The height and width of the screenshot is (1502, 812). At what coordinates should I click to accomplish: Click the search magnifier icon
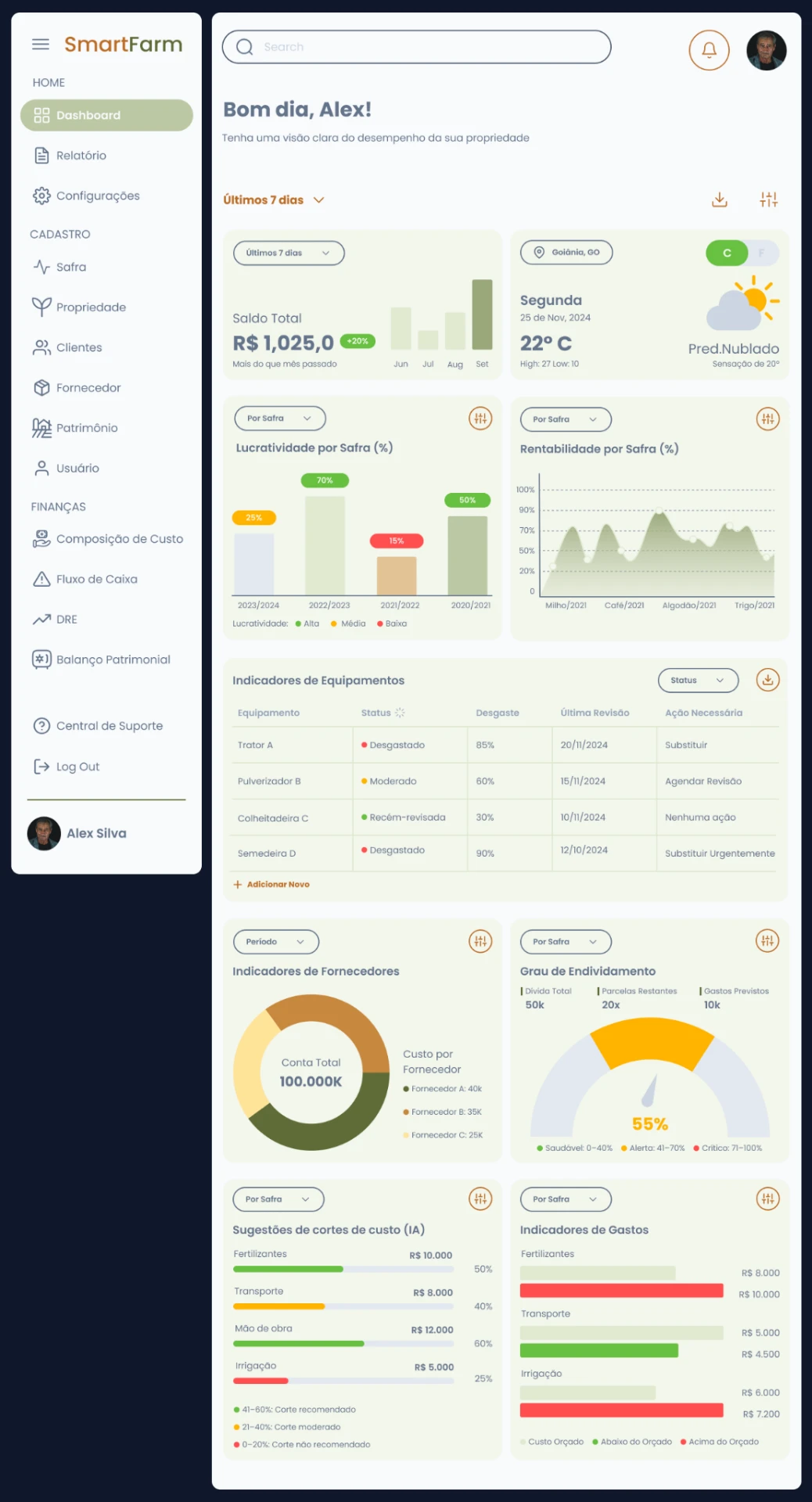245,47
